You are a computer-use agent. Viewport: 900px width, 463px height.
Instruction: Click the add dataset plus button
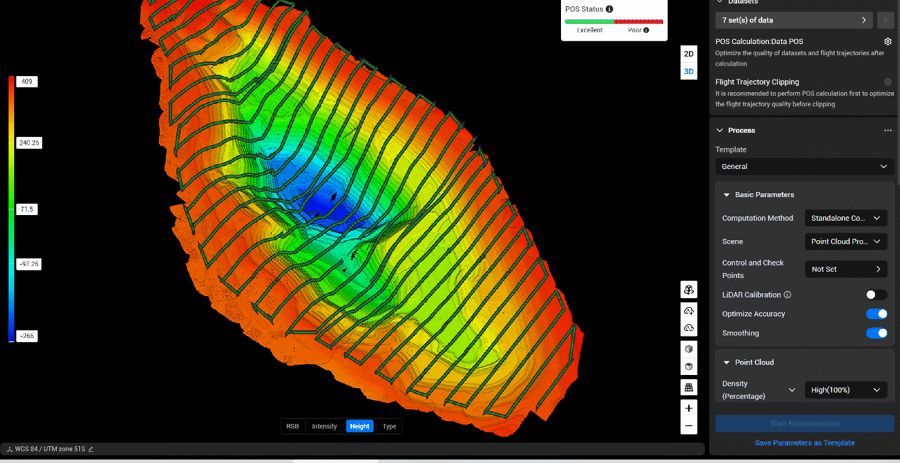tap(886, 20)
